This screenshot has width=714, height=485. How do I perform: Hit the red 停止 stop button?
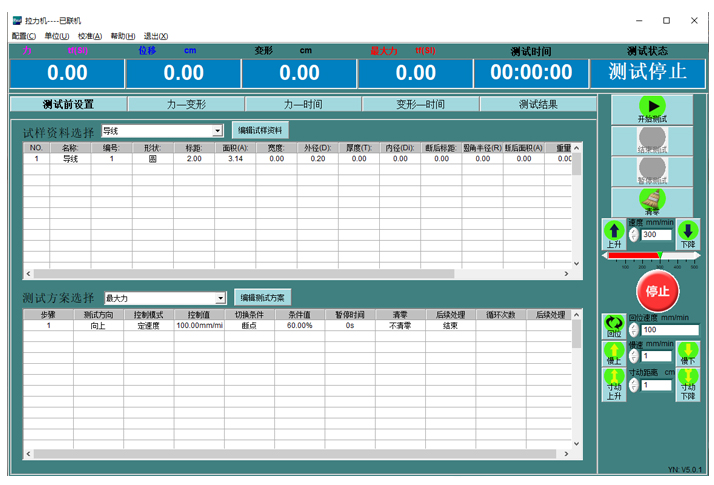click(656, 292)
